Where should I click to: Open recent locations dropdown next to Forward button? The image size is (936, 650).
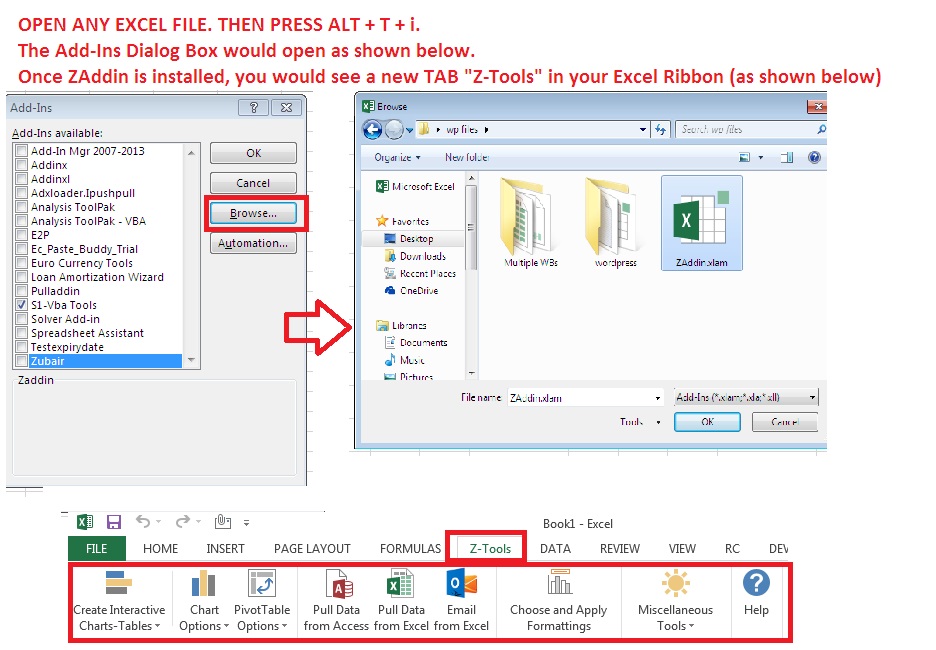point(410,130)
